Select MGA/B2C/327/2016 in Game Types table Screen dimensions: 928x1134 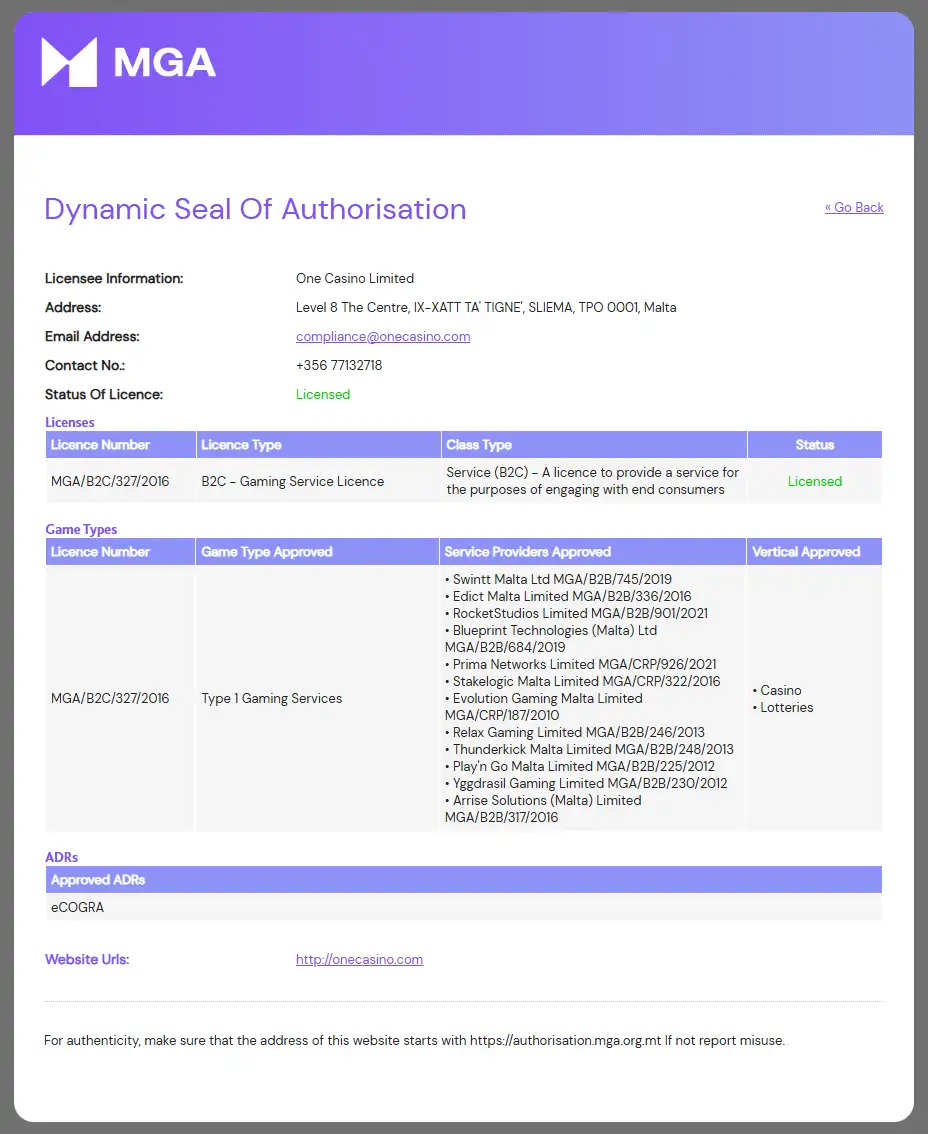[x=110, y=699]
